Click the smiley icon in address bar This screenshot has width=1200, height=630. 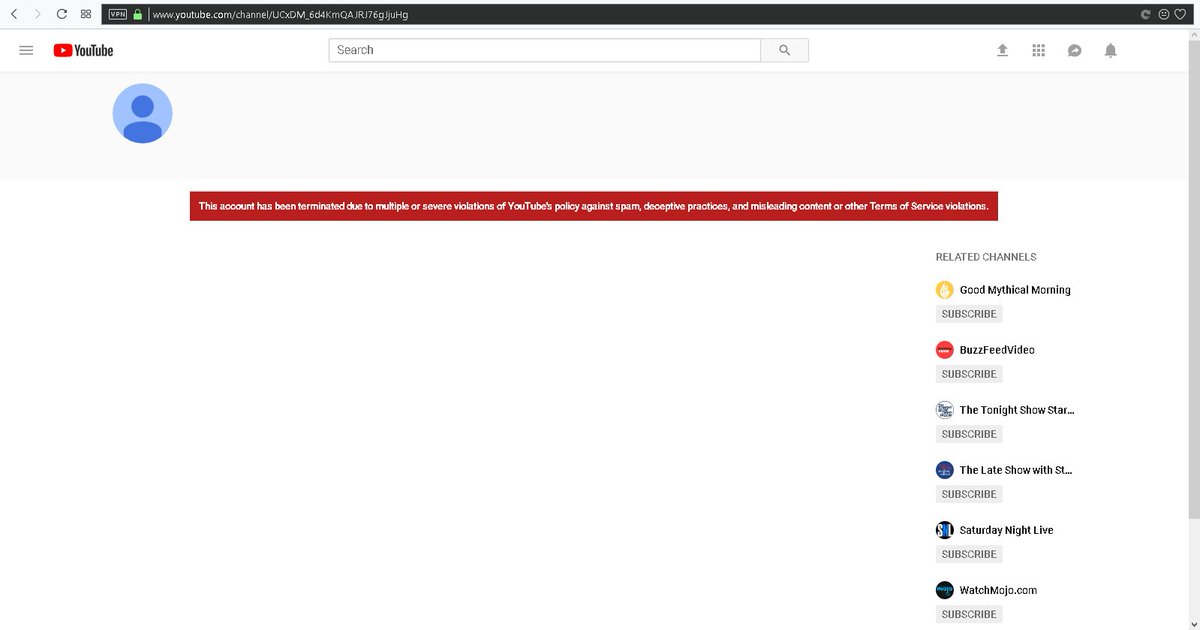pyautogui.click(x=1163, y=15)
